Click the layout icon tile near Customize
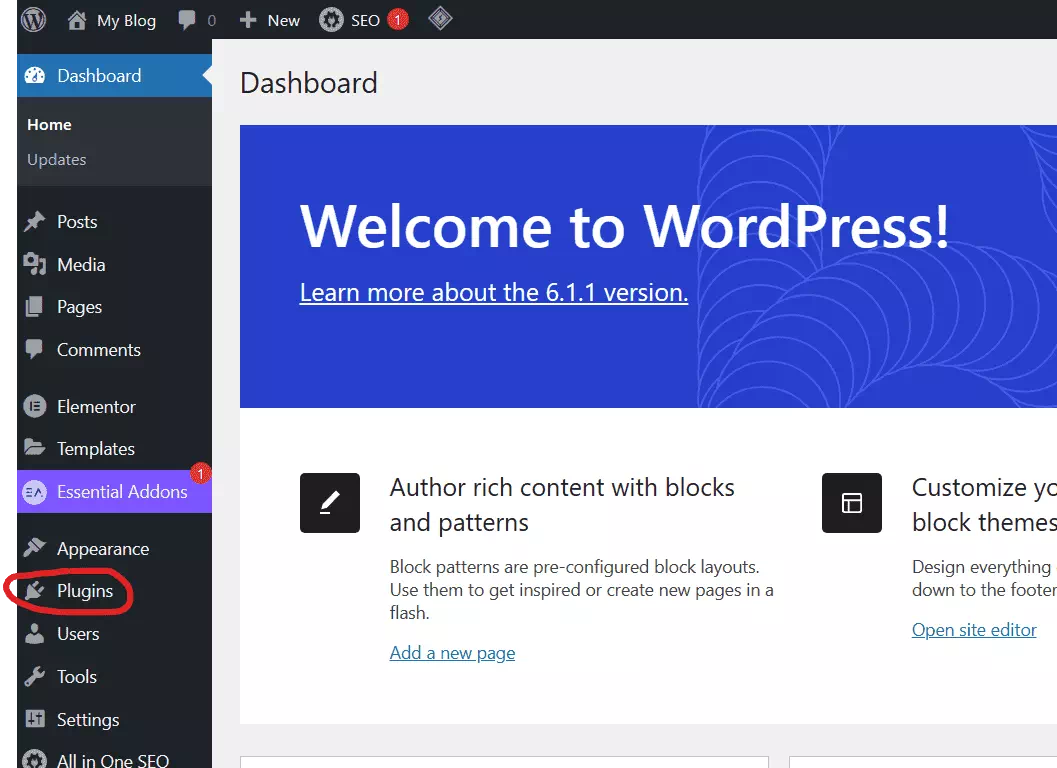1057x768 pixels. 851,503
